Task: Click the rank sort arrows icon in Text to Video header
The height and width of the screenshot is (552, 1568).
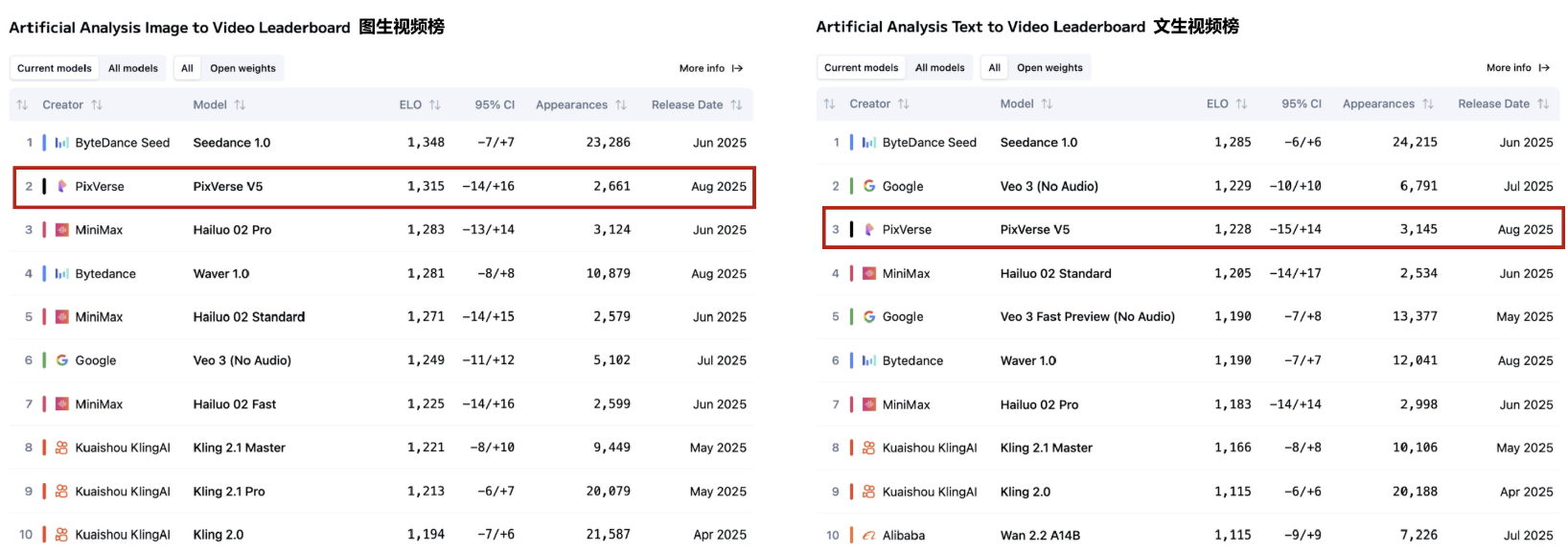Action: pyautogui.click(x=829, y=104)
